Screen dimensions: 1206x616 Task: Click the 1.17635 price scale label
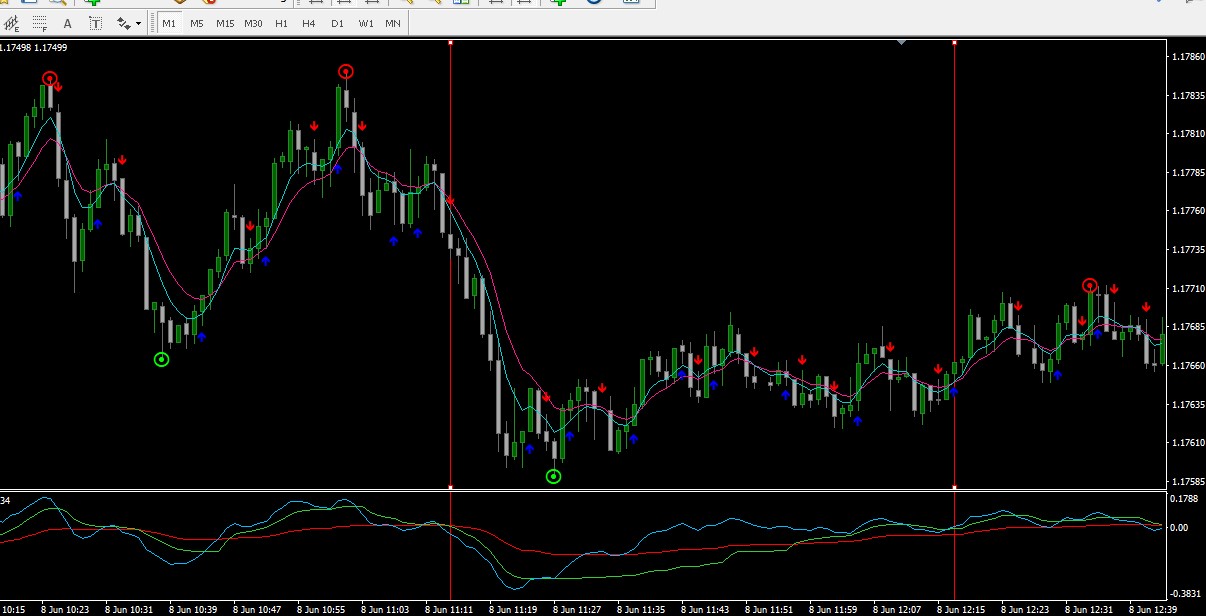1186,405
